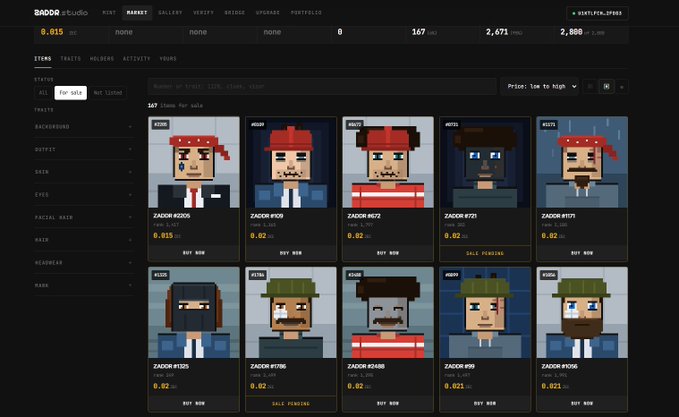Click the 0.015 floor price in stats bar
The width and height of the screenshot is (679, 417).
click(52, 32)
